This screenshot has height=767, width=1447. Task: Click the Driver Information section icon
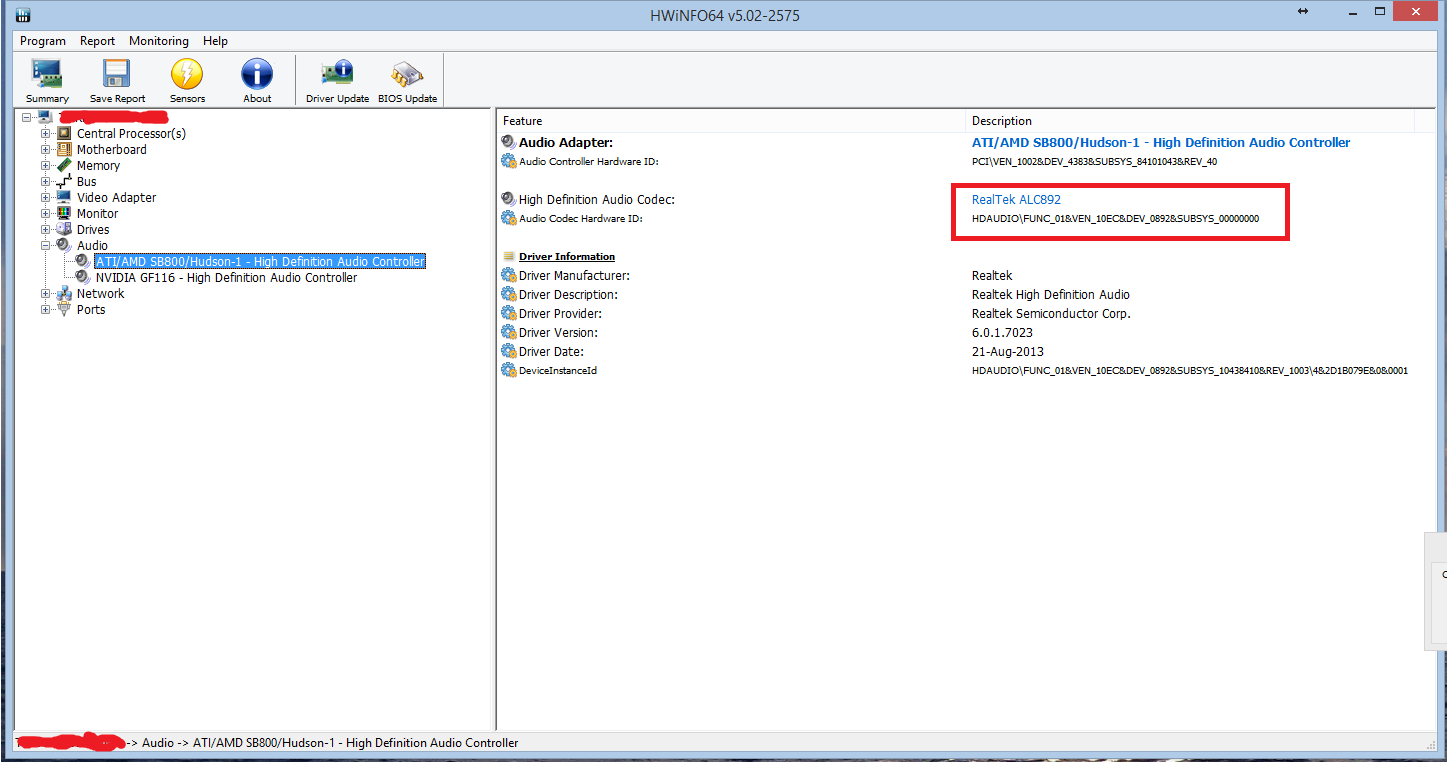pyautogui.click(x=509, y=256)
